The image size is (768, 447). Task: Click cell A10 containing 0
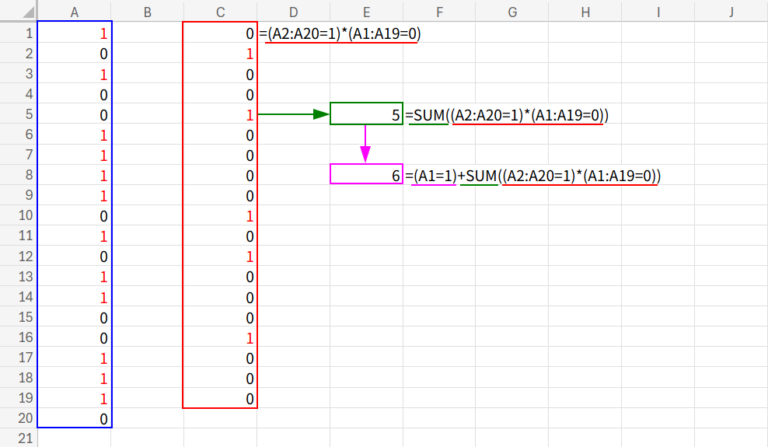click(x=74, y=215)
